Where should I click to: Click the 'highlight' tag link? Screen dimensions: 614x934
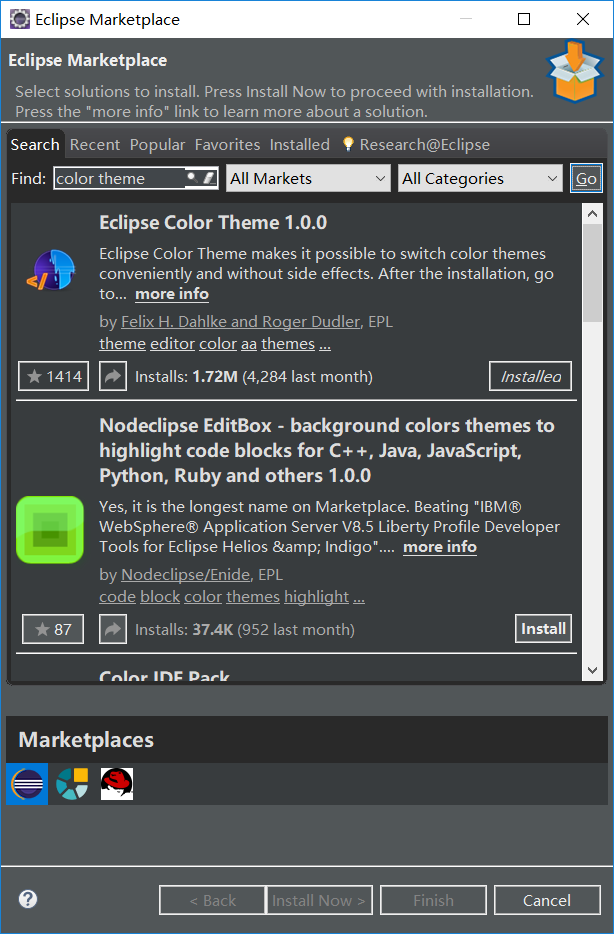[x=316, y=597]
